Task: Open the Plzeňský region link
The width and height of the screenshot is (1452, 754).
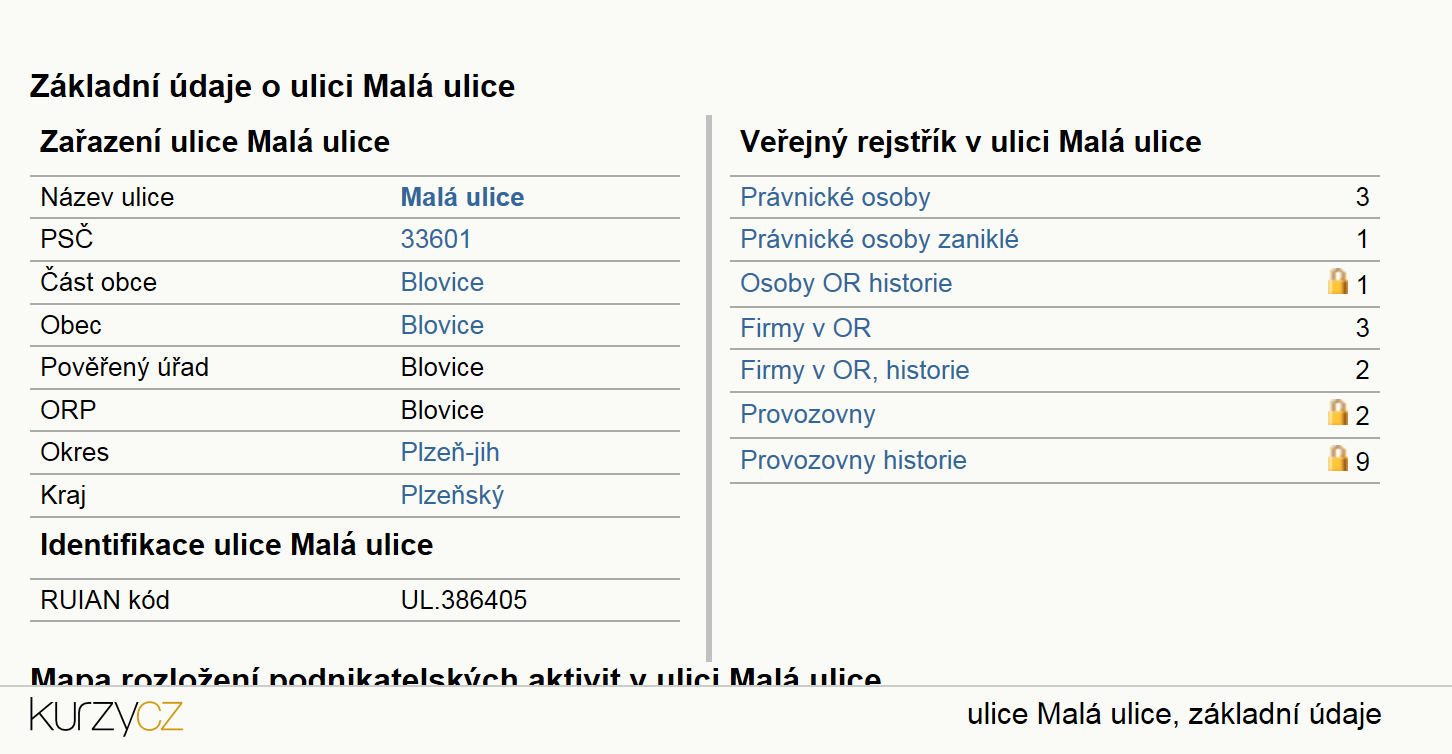Action: [x=452, y=495]
